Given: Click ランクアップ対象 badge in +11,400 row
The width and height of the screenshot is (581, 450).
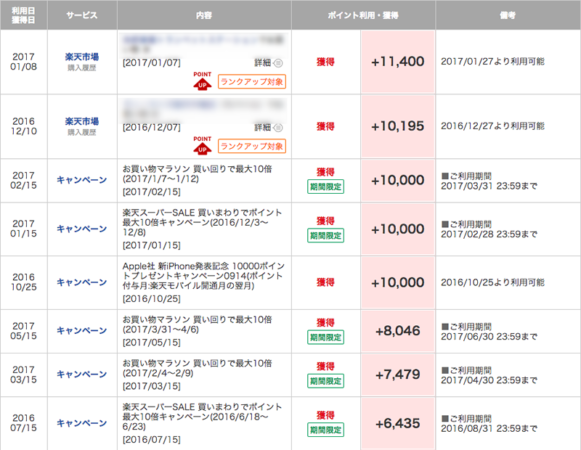Looking at the screenshot, I should pos(252,82).
